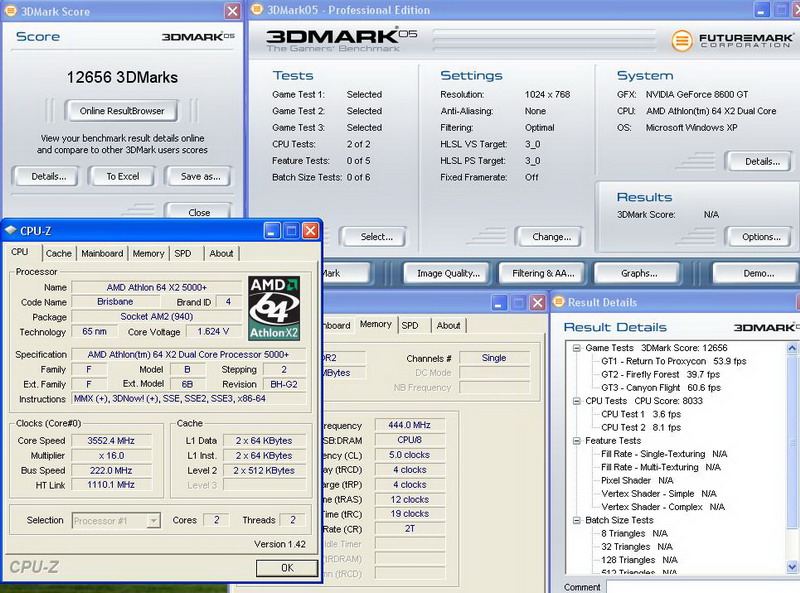Select Vertex Shader - Complex row
This screenshot has width=800, height=593.
(x=663, y=507)
